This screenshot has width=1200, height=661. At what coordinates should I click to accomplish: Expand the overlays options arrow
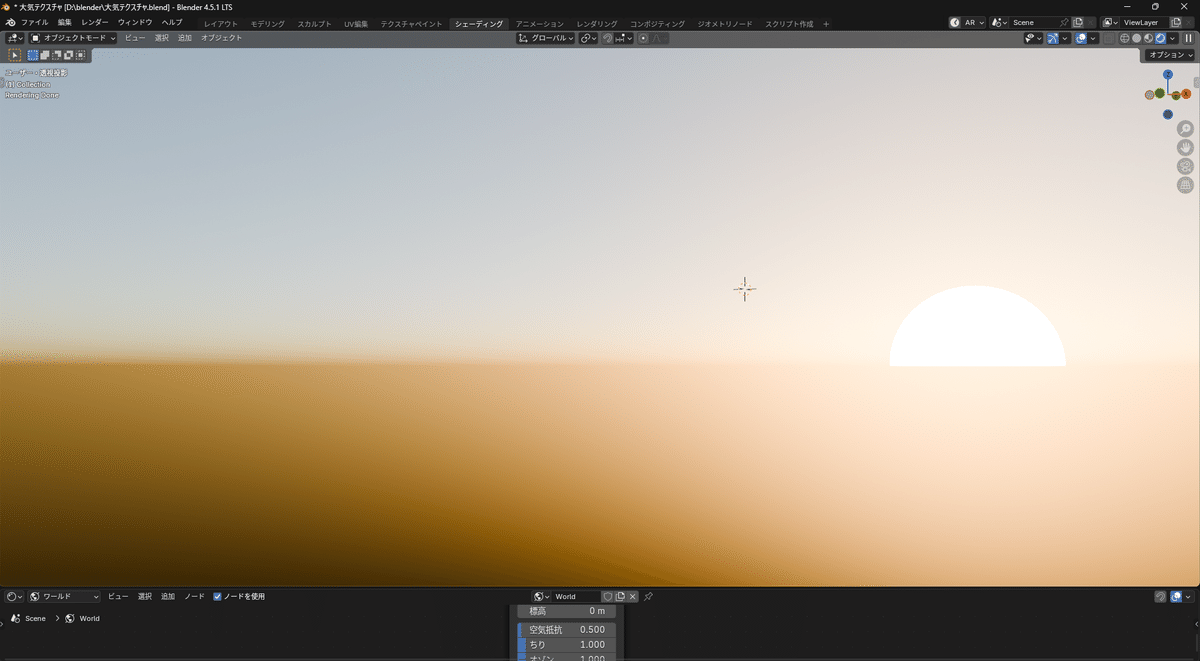click(x=1094, y=38)
